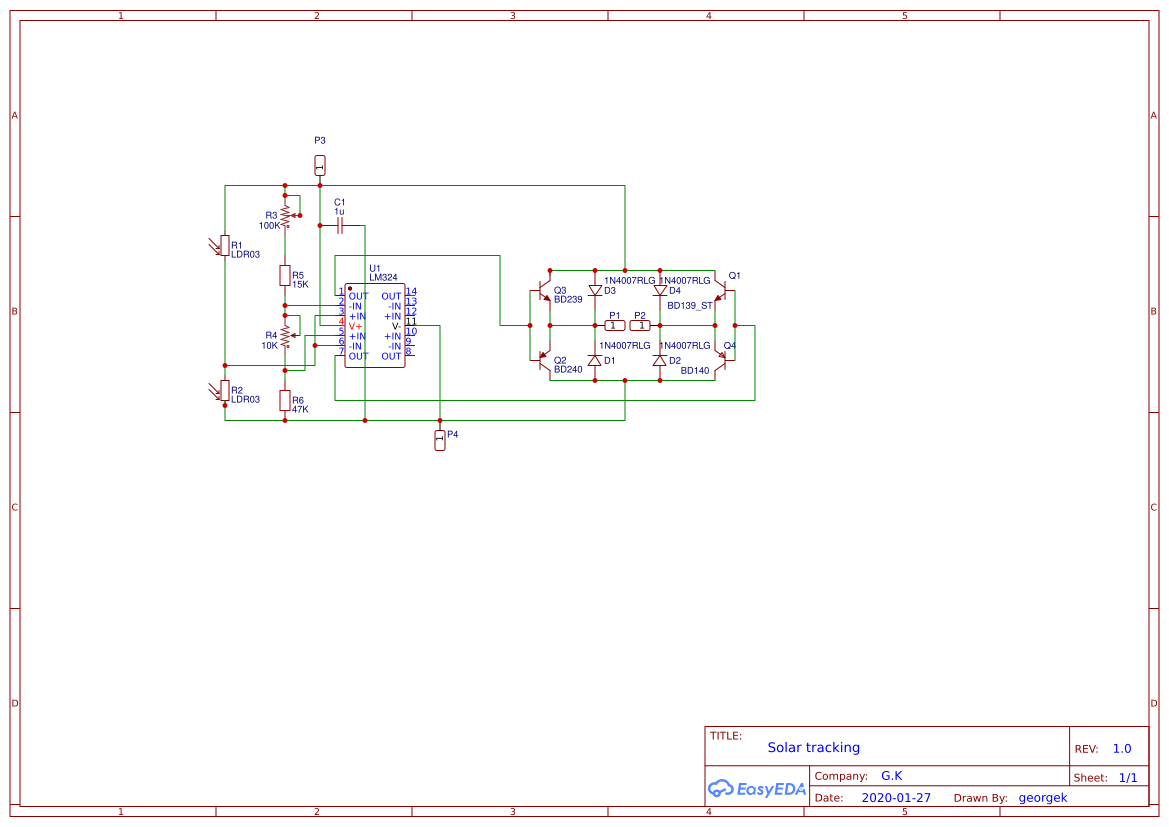Select motor connector P1 in the H-bridge

tap(615, 325)
